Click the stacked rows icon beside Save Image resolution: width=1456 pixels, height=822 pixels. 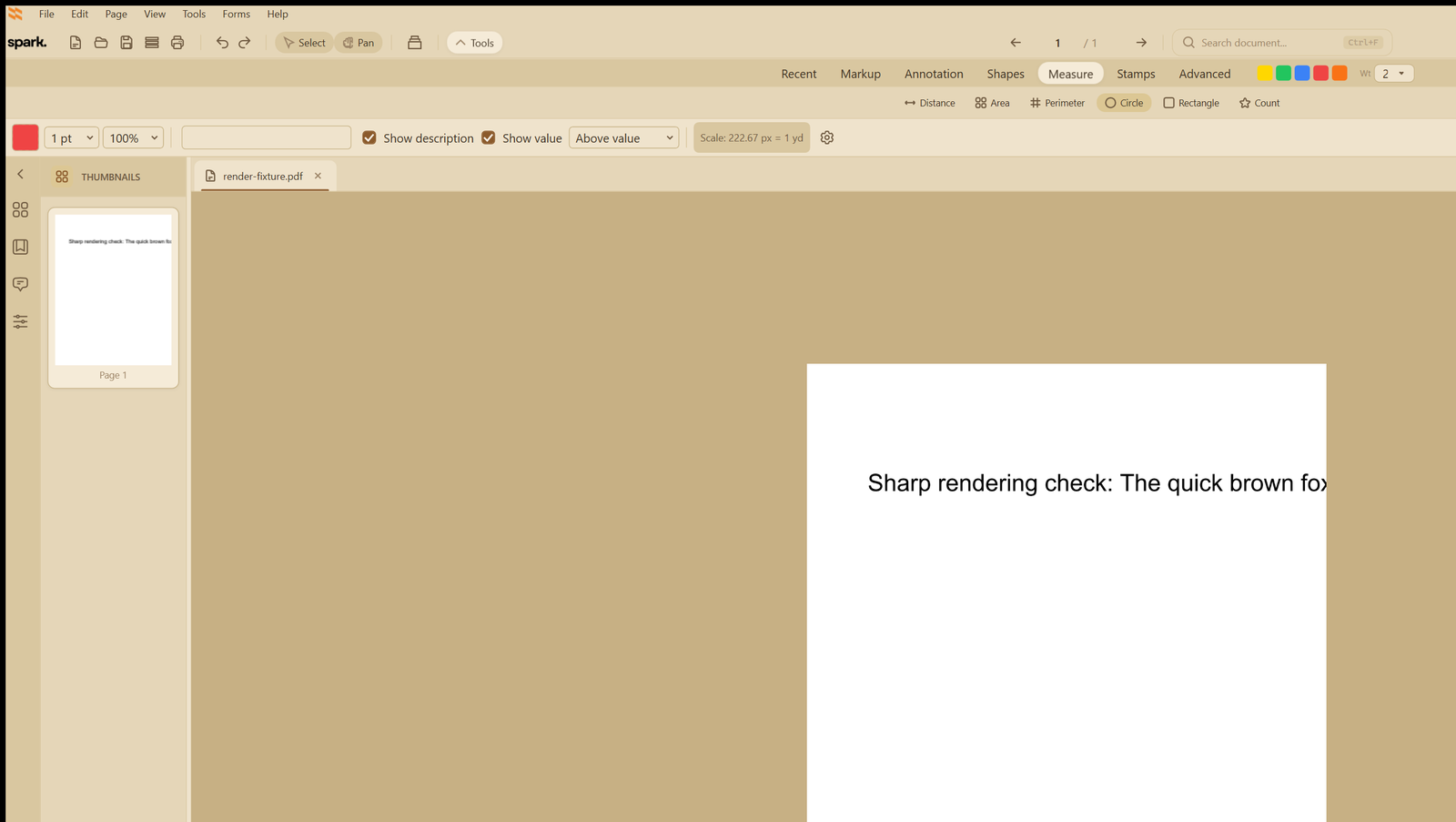[152, 43]
